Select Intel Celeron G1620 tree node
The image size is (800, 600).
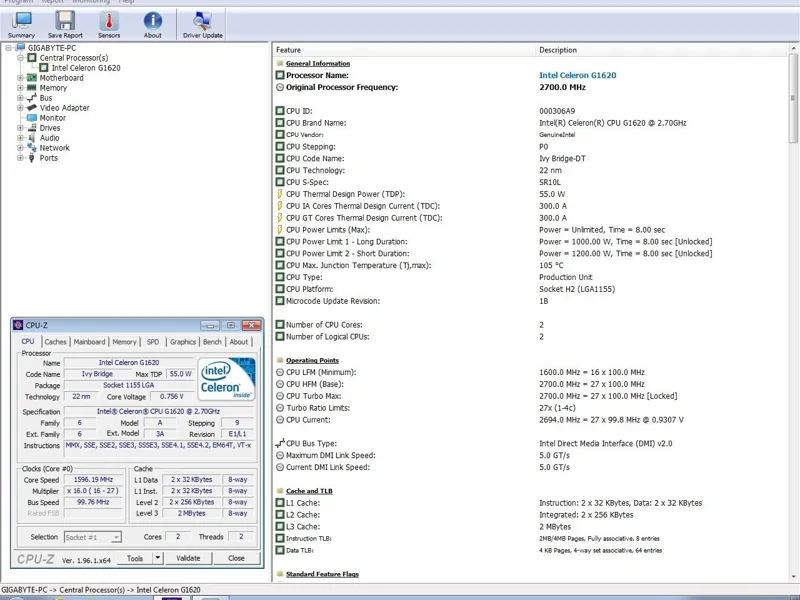pos(85,68)
